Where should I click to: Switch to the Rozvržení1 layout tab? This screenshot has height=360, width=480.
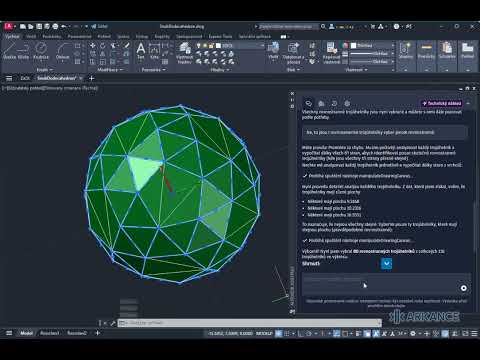pyautogui.click(x=49, y=333)
